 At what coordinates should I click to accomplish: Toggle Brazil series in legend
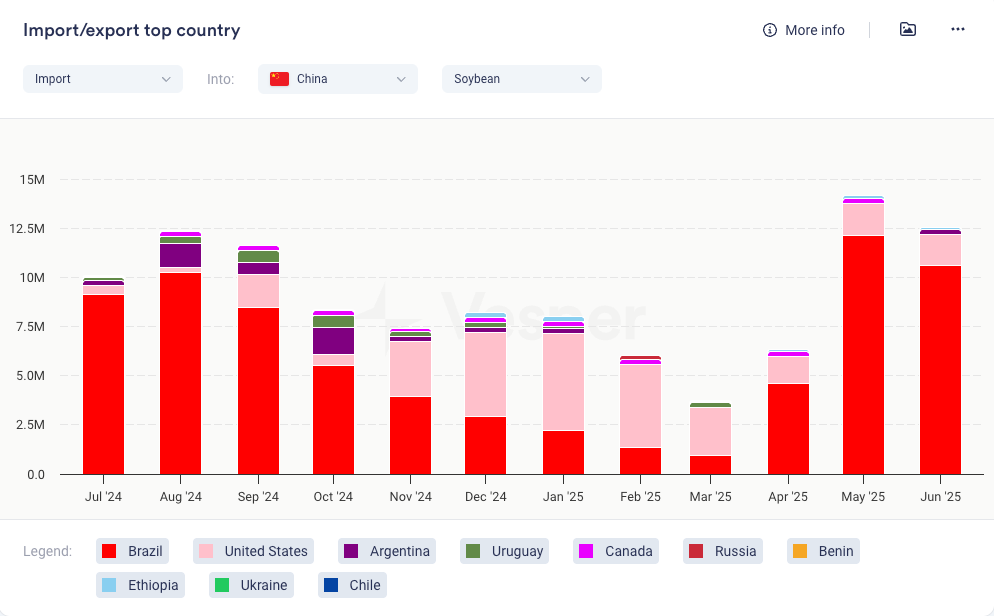pyautogui.click(x=132, y=551)
